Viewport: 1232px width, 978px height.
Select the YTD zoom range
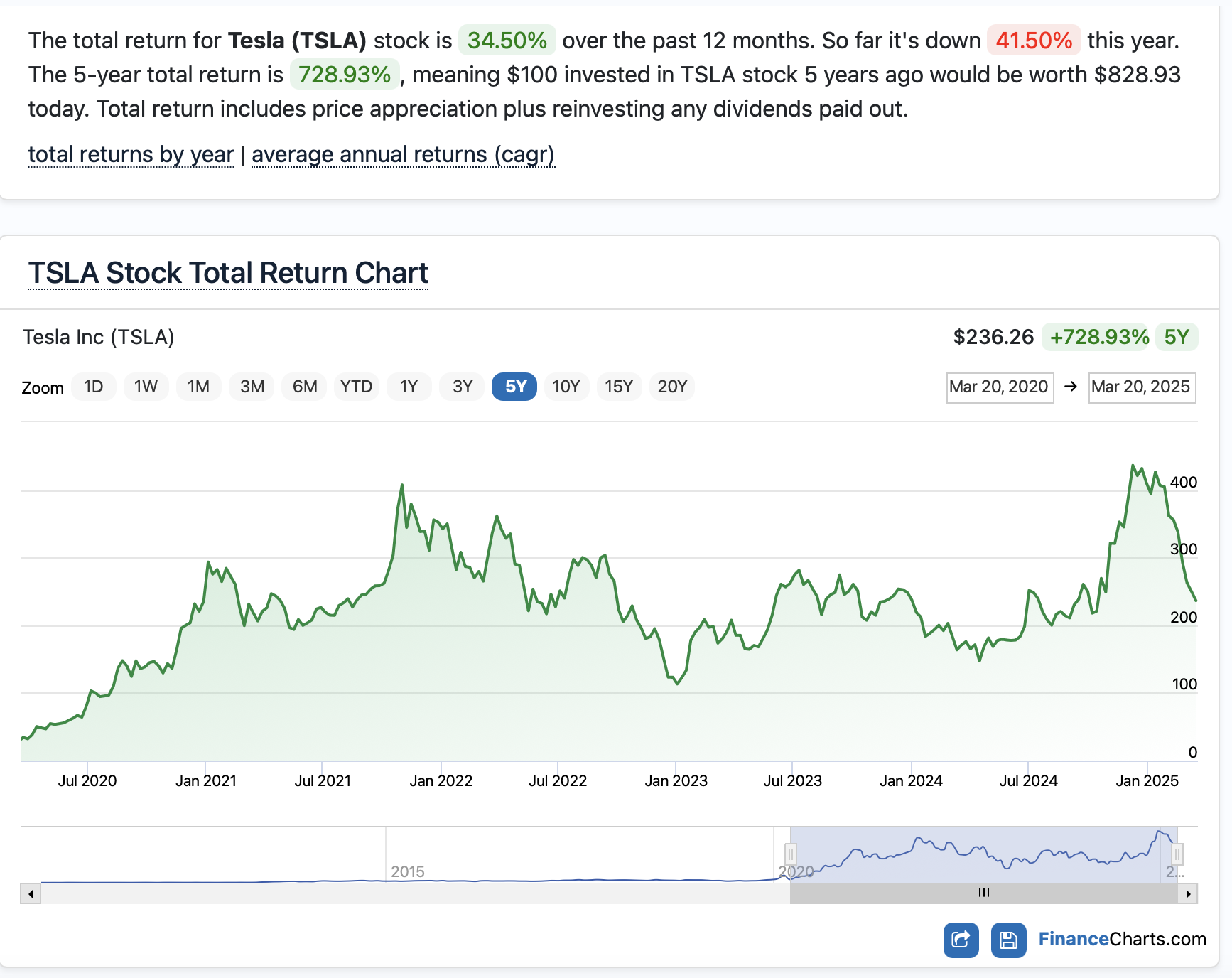[357, 387]
